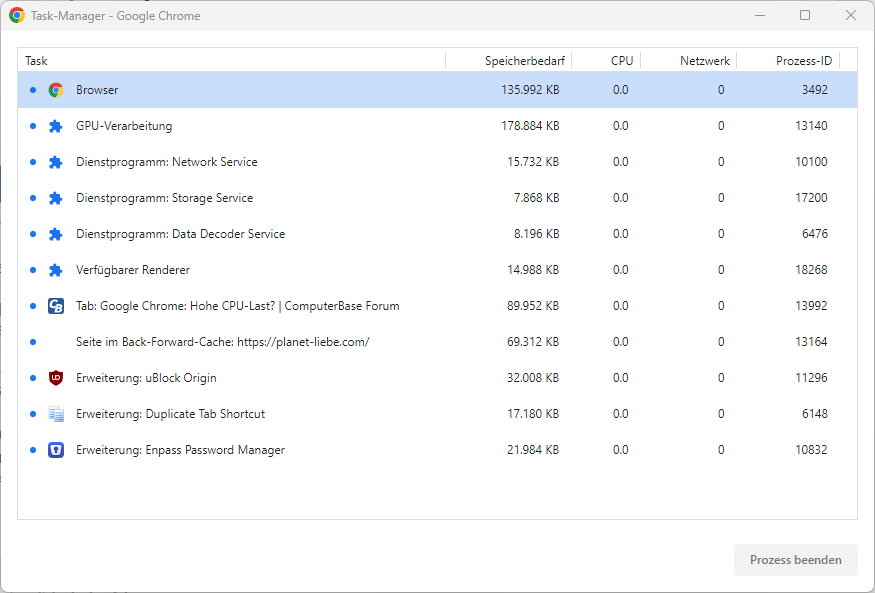Select Dienstprogramm: Data Decoder Service row
Viewport: 875px width, 593px height.
pos(438,234)
